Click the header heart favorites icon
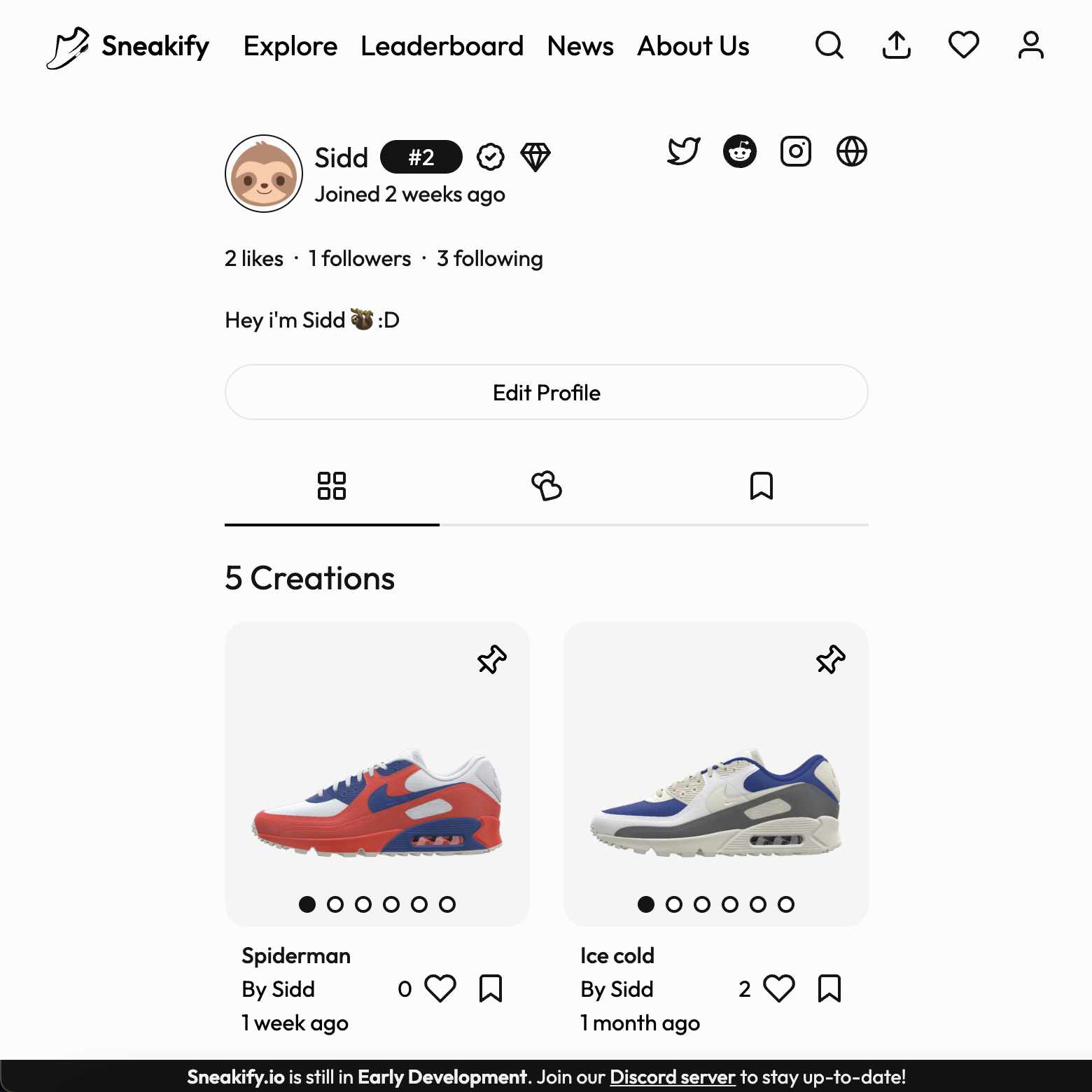This screenshot has width=1092, height=1092. pos(964,45)
